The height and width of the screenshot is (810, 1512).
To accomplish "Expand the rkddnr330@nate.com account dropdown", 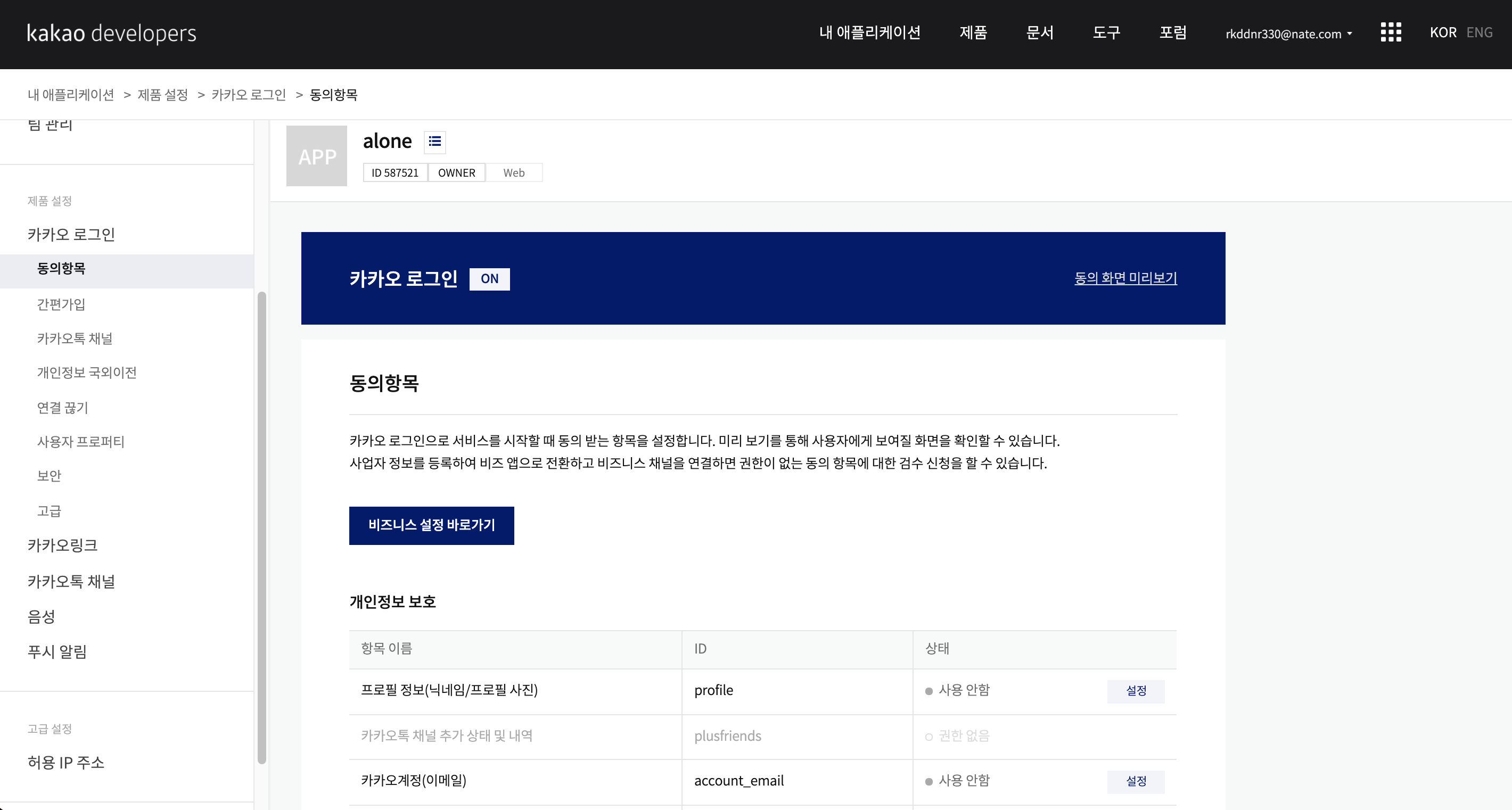I will [x=1288, y=34].
